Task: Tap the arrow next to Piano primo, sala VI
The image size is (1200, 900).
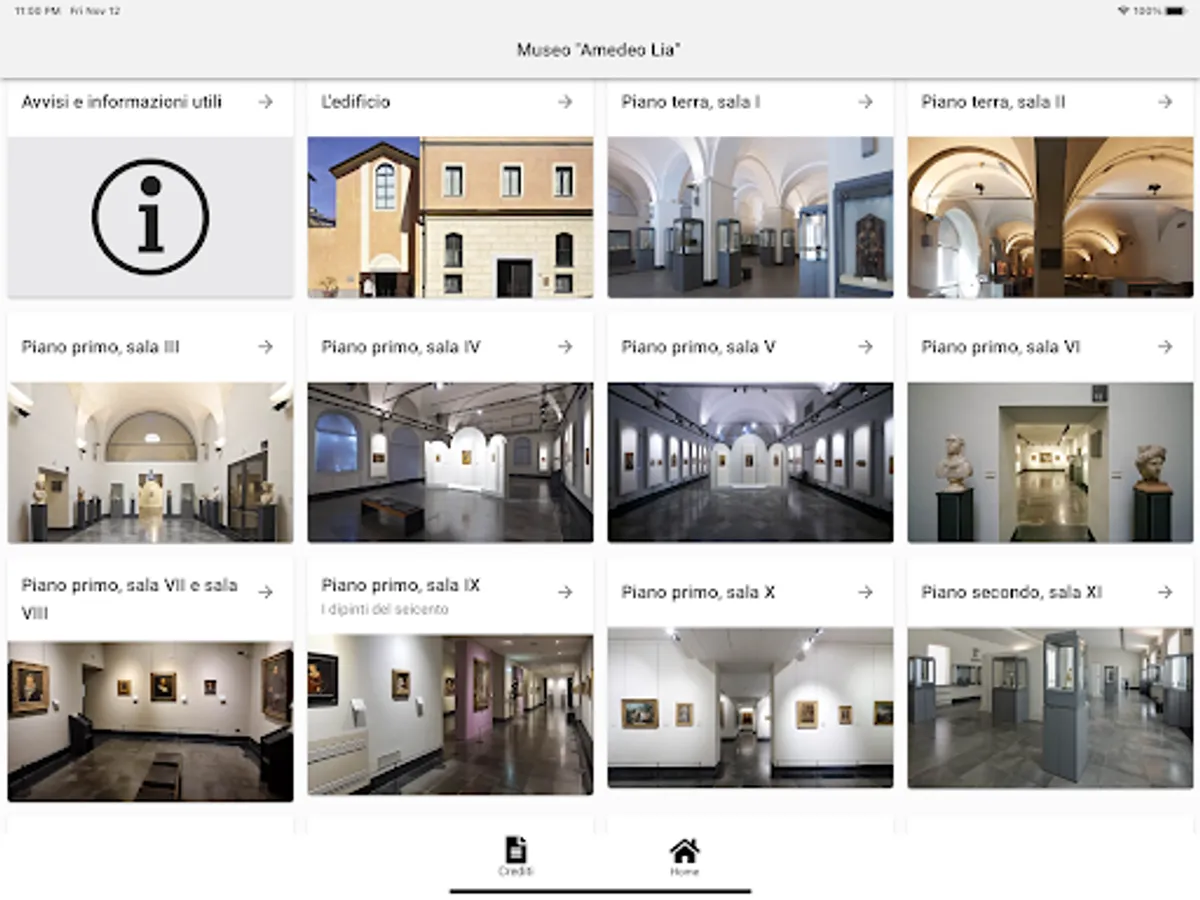Action: (1165, 347)
